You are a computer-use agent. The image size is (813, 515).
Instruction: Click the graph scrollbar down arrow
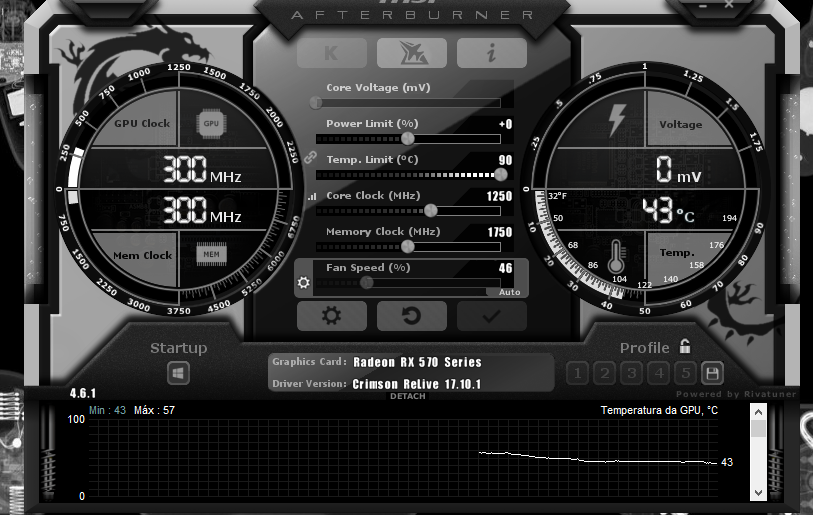click(x=759, y=493)
